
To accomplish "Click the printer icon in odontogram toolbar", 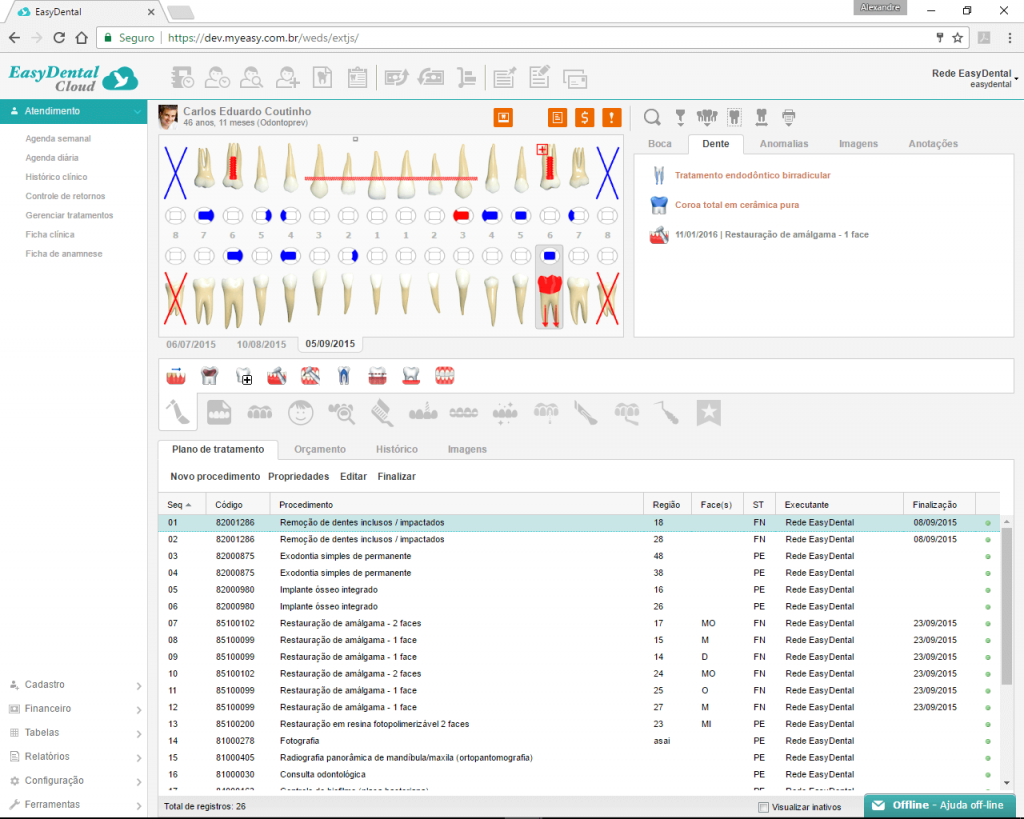I will [x=789, y=117].
